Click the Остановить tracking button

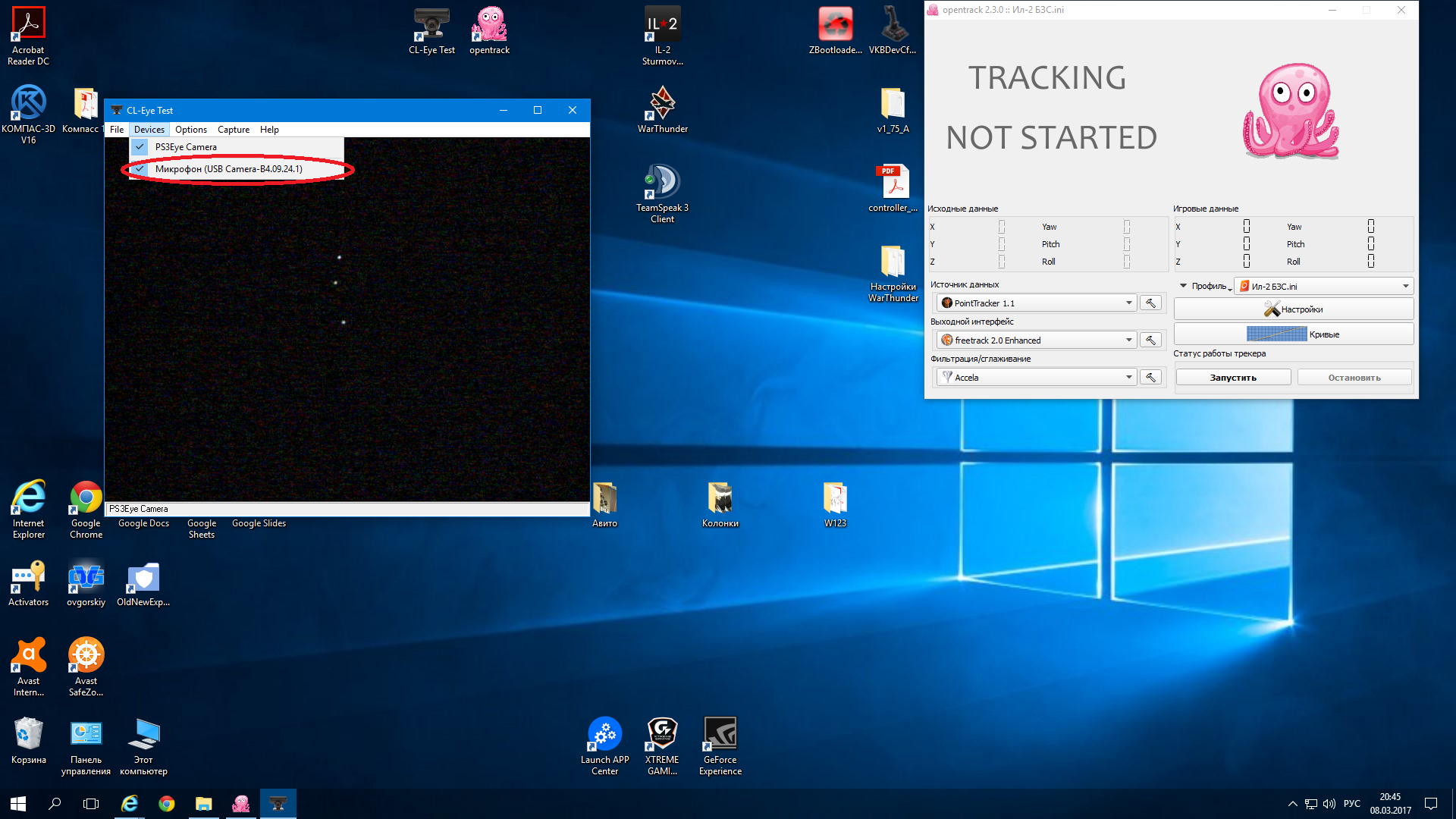tap(1354, 378)
